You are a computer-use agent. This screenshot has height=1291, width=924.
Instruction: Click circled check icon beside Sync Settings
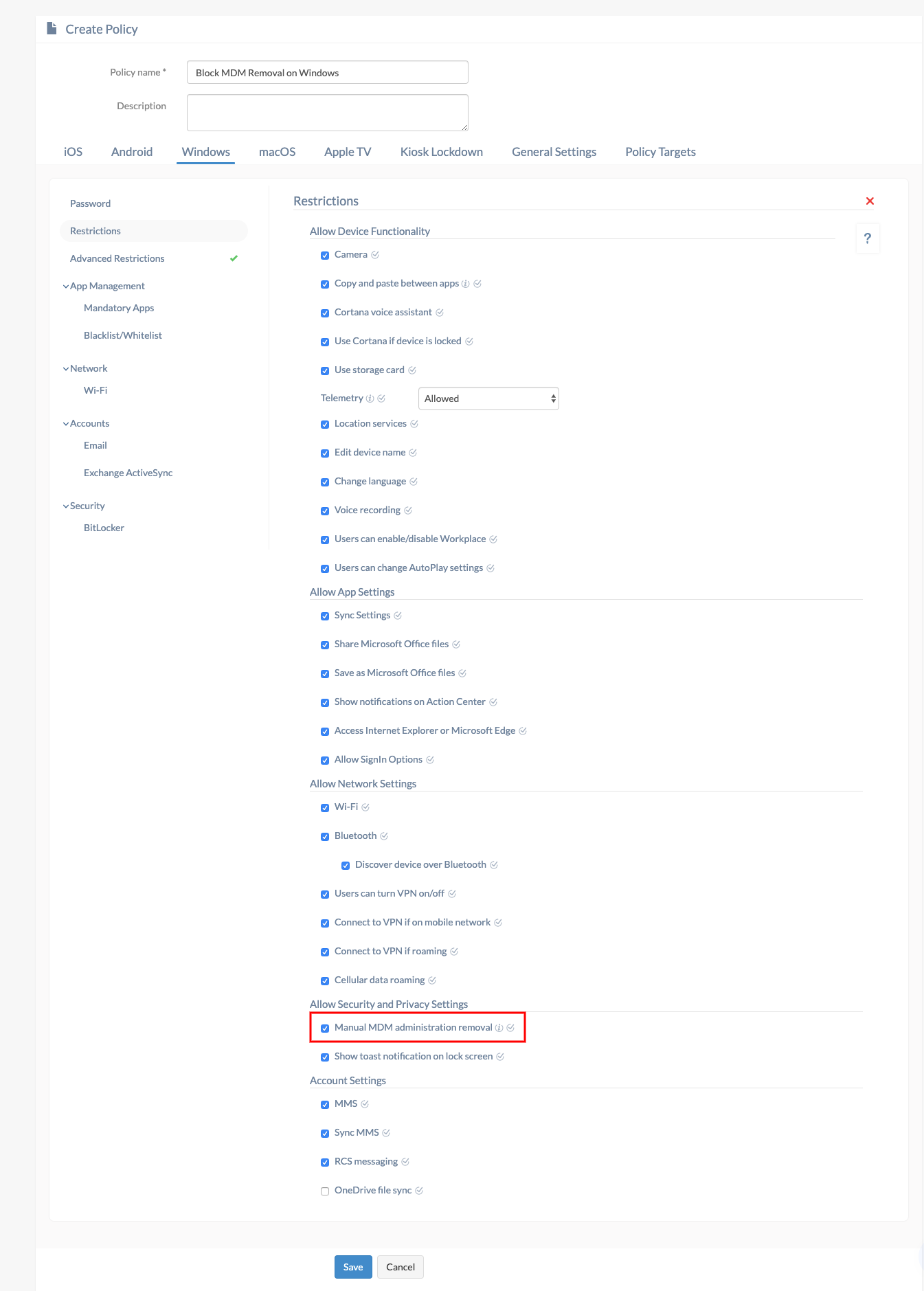[398, 616]
